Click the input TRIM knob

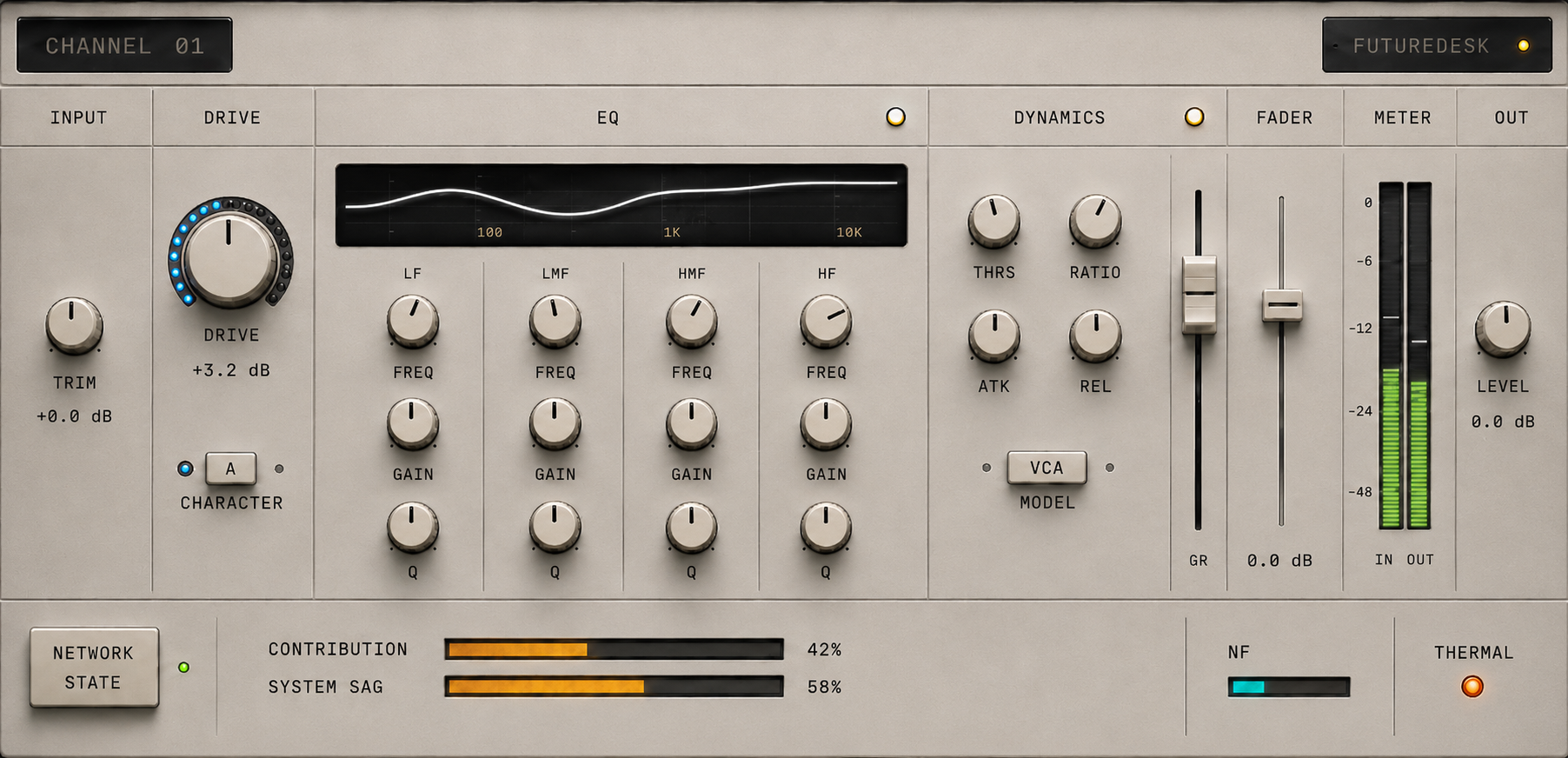74,325
